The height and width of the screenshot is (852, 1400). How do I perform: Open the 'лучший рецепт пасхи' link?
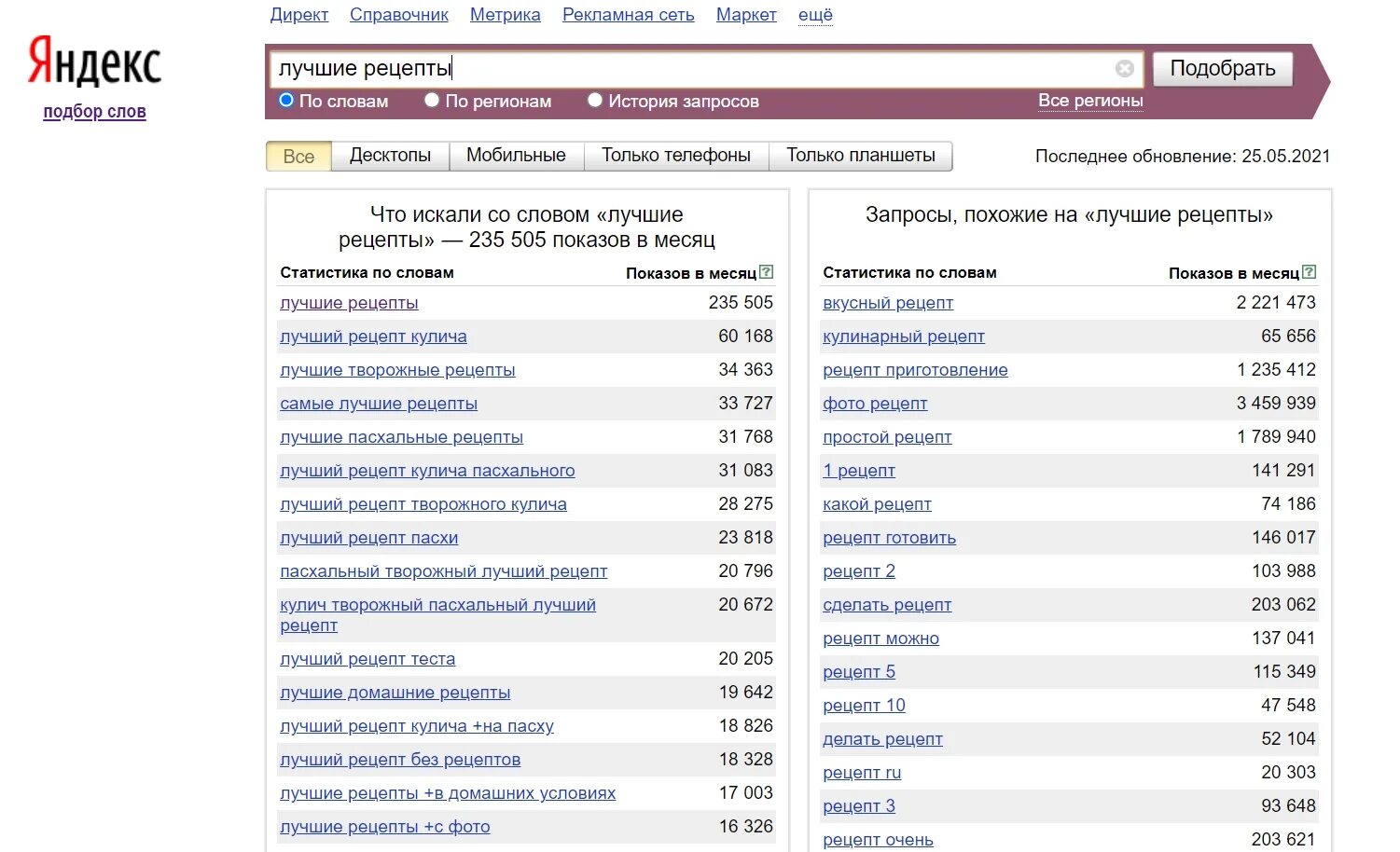click(369, 538)
